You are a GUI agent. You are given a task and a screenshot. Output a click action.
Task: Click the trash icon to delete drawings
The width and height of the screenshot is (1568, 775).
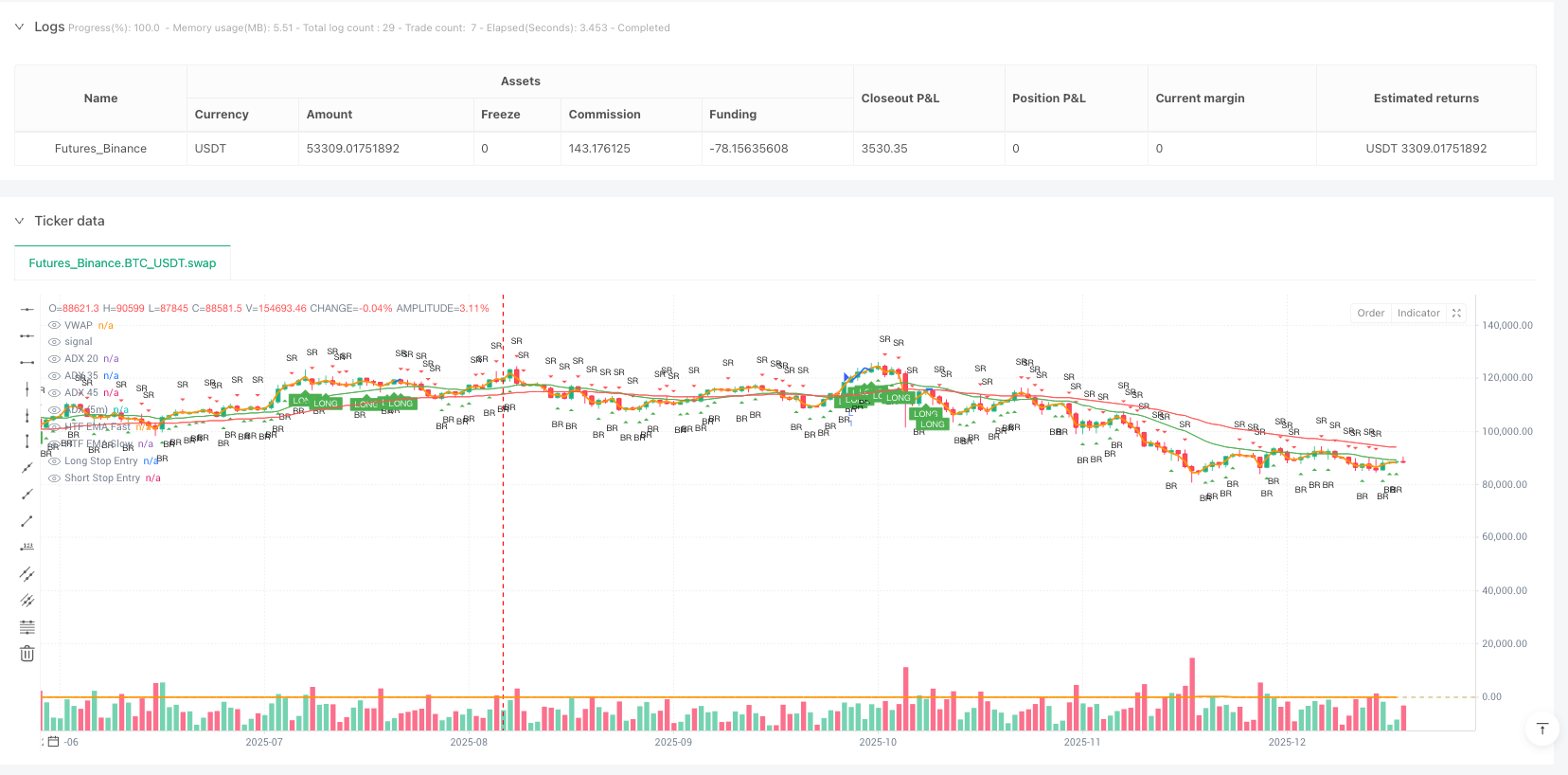coord(27,654)
